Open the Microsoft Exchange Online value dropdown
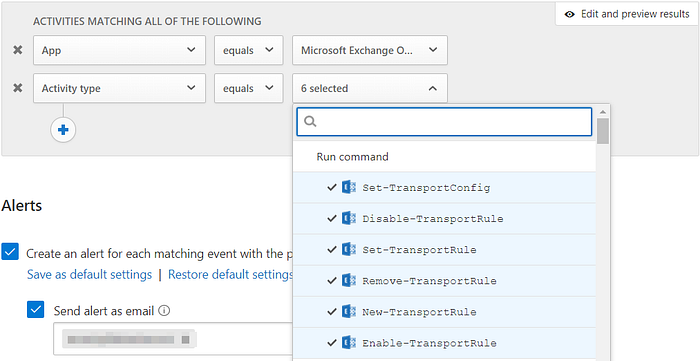 click(370, 50)
